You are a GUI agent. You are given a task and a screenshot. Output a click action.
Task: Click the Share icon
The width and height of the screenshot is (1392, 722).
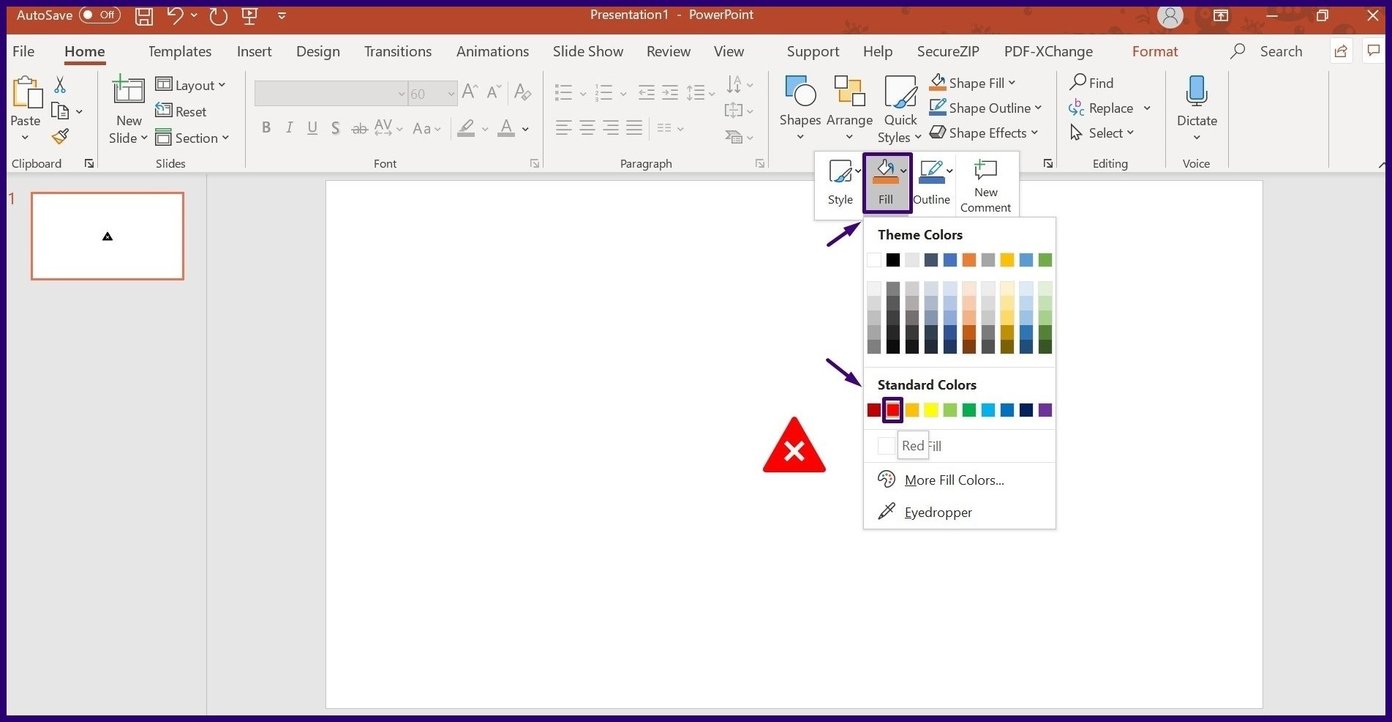[x=1341, y=52]
